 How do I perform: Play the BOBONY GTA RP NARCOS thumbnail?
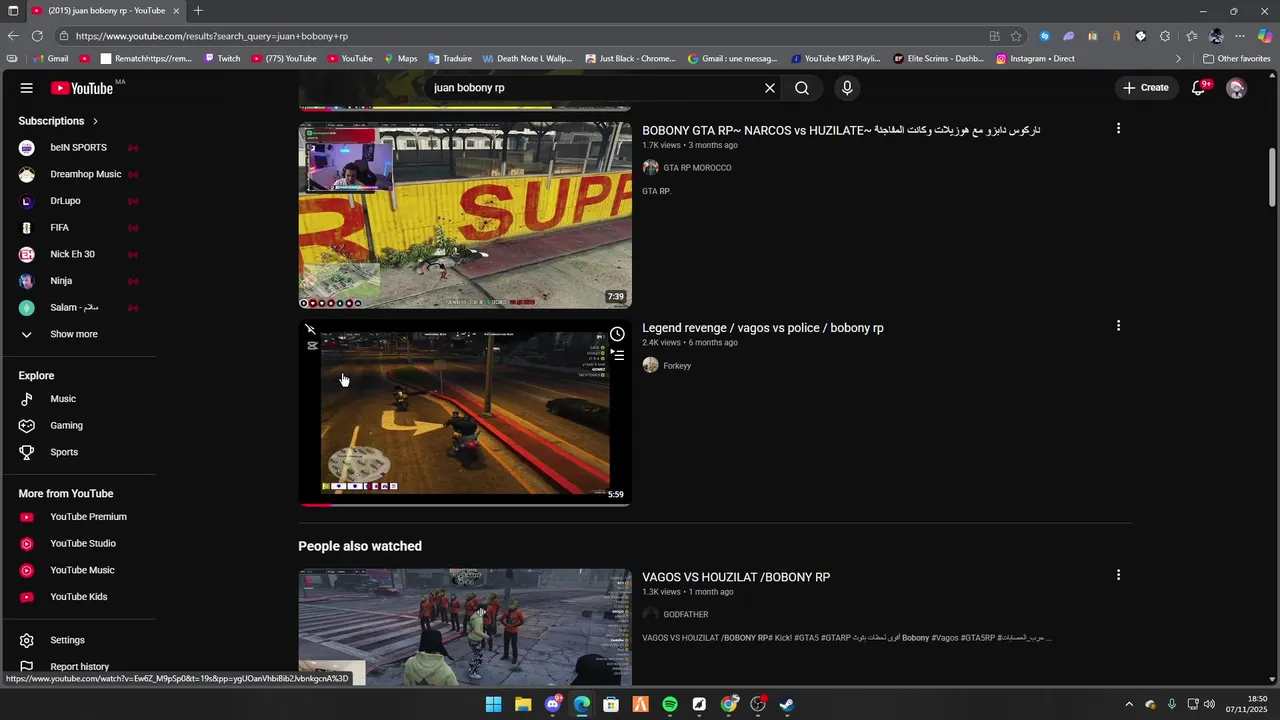(465, 215)
